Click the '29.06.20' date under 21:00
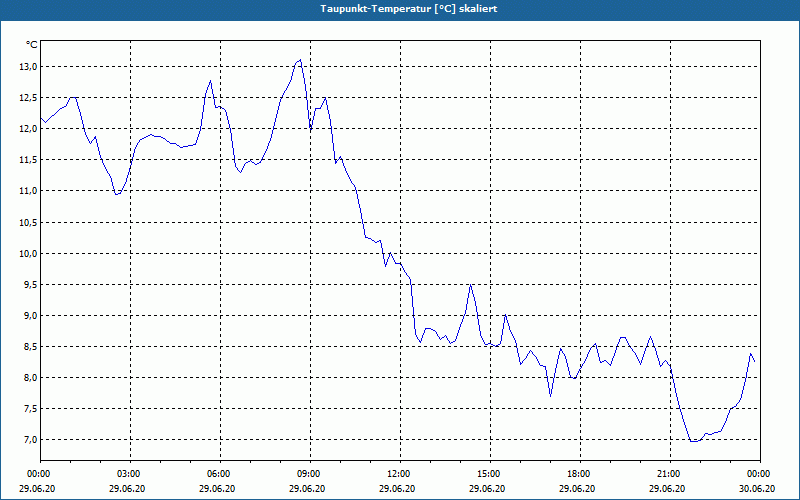Screen dimensions: 800x500 click(x=667, y=488)
